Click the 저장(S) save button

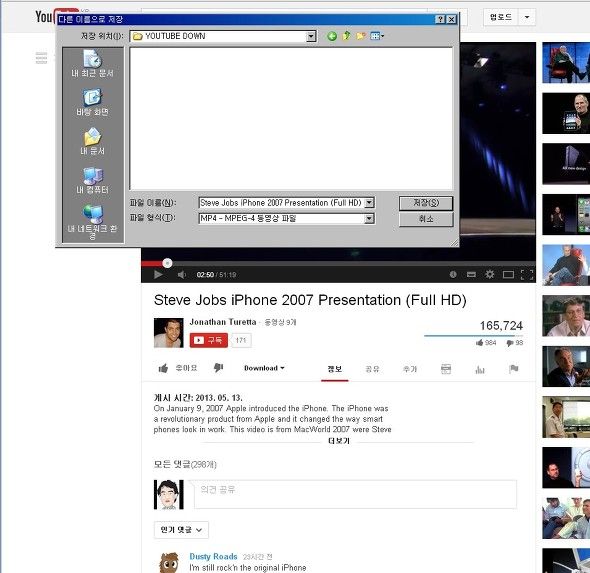[426, 203]
